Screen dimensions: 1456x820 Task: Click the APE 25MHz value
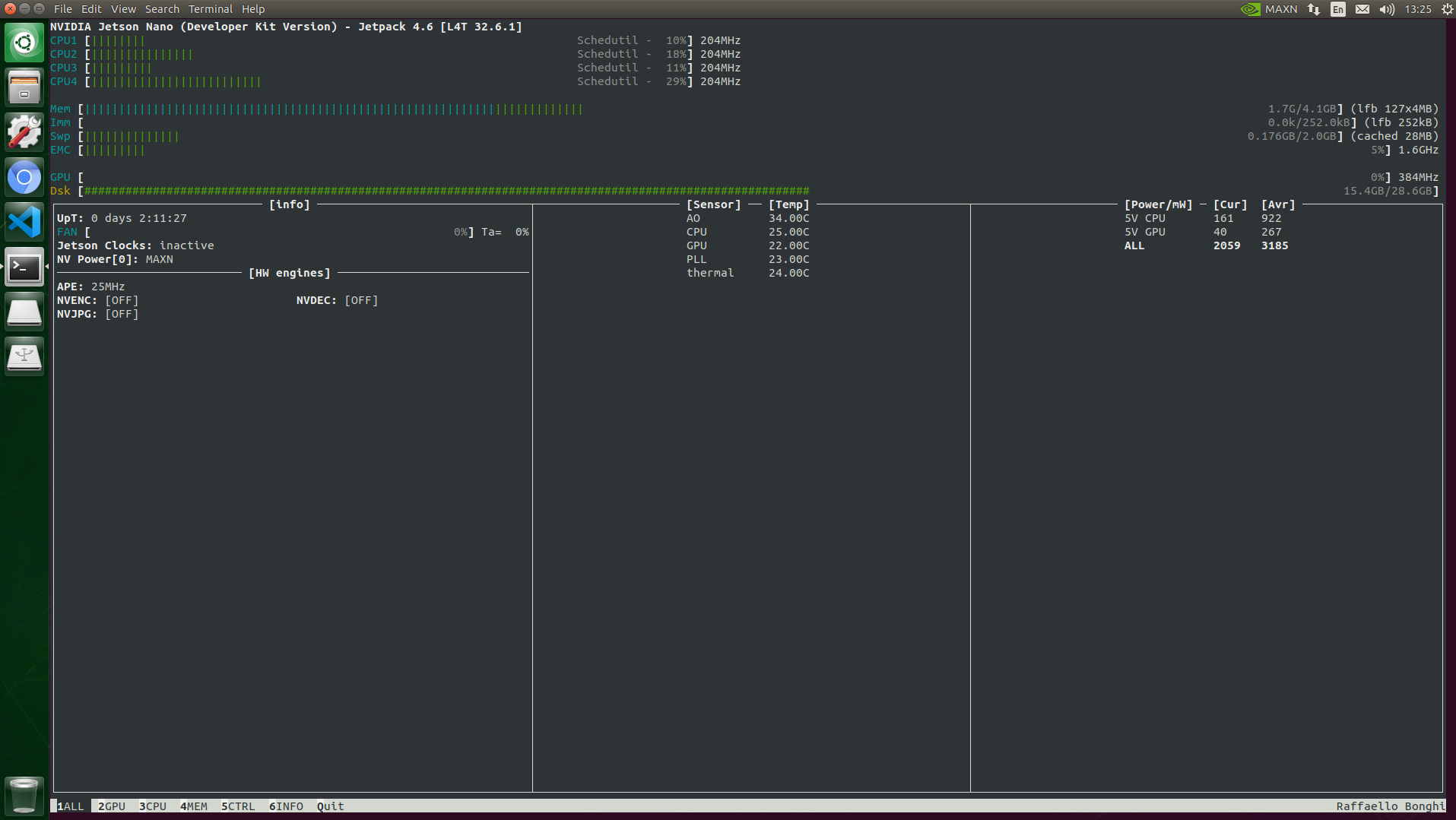pos(108,287)
